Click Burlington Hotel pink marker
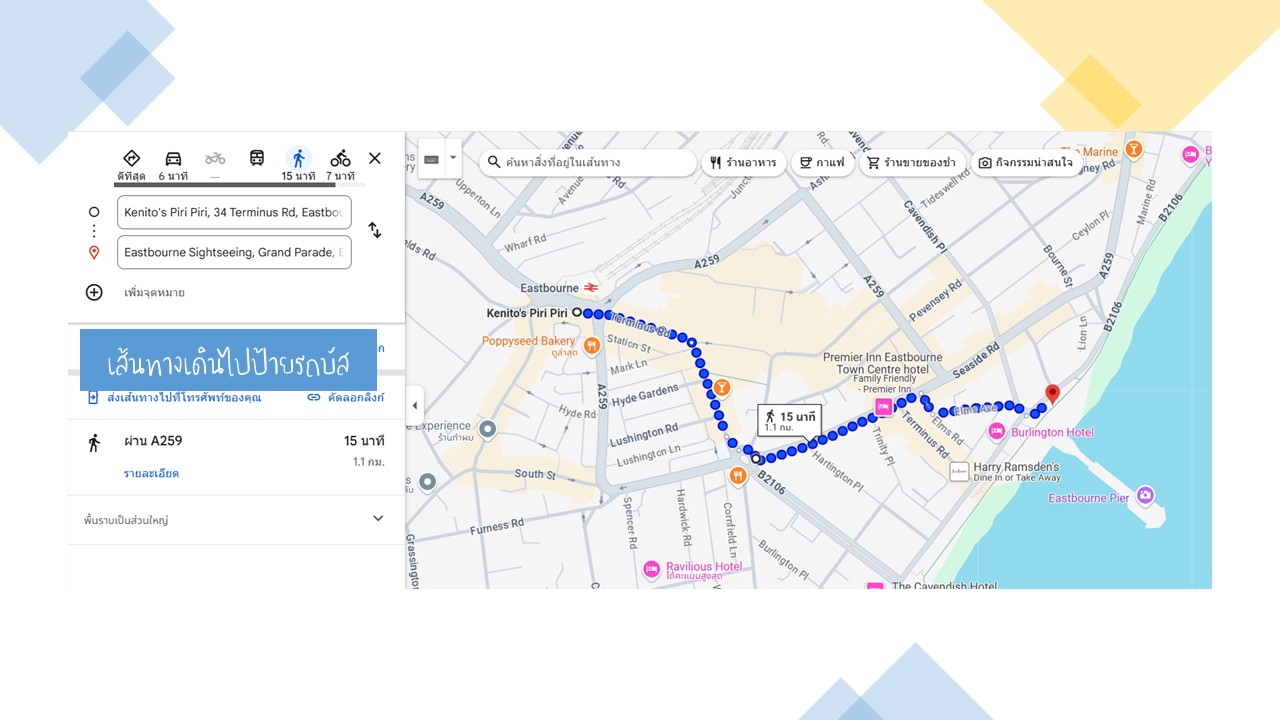The width and height of the screenshot is (1280, 720). click(996, 431)
